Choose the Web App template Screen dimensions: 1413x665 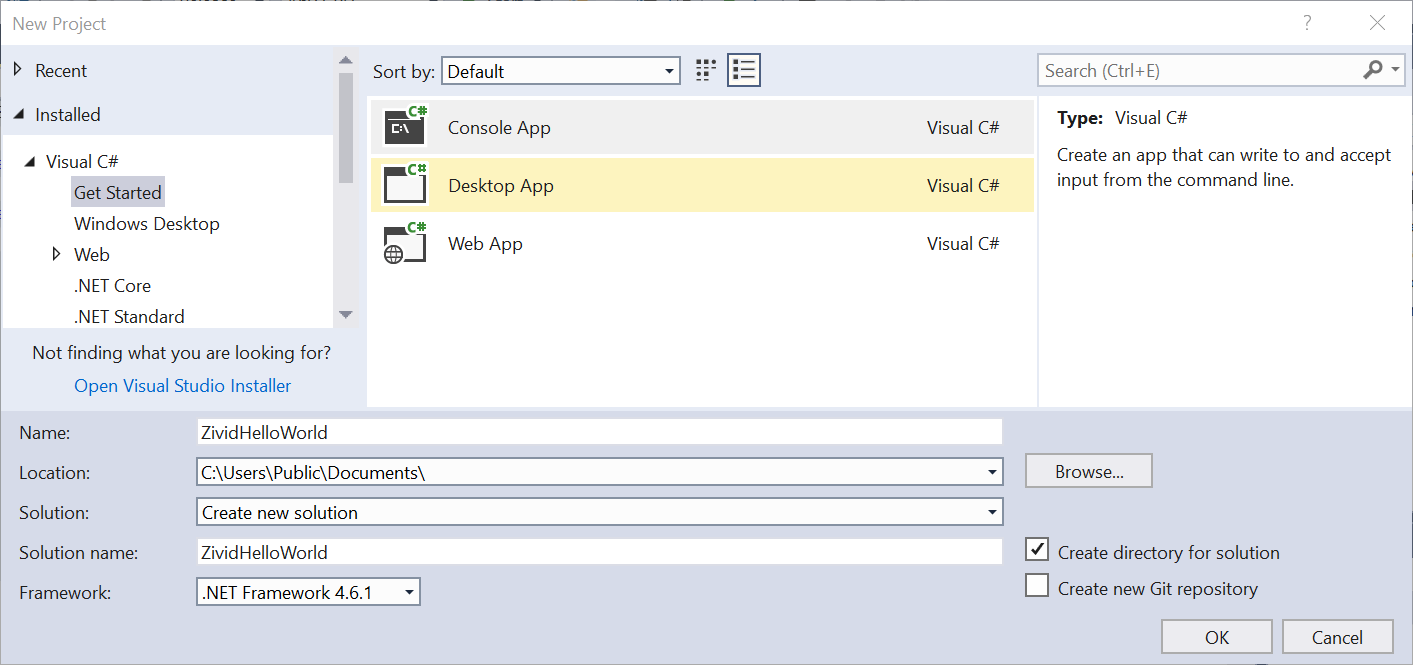pos(702,243)
